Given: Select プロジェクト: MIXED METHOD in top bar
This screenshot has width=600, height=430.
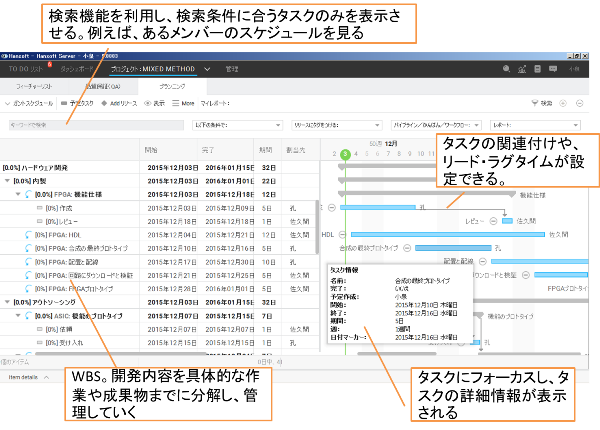Looking at the screenshot, I should [153, 69].
